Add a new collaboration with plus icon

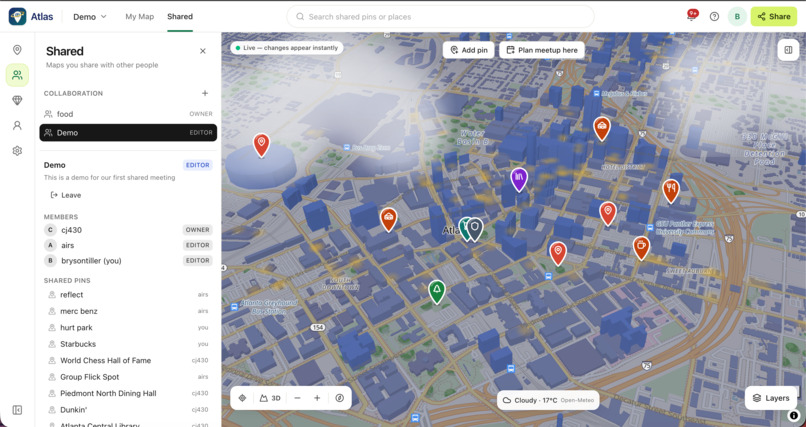click(205, 93)
